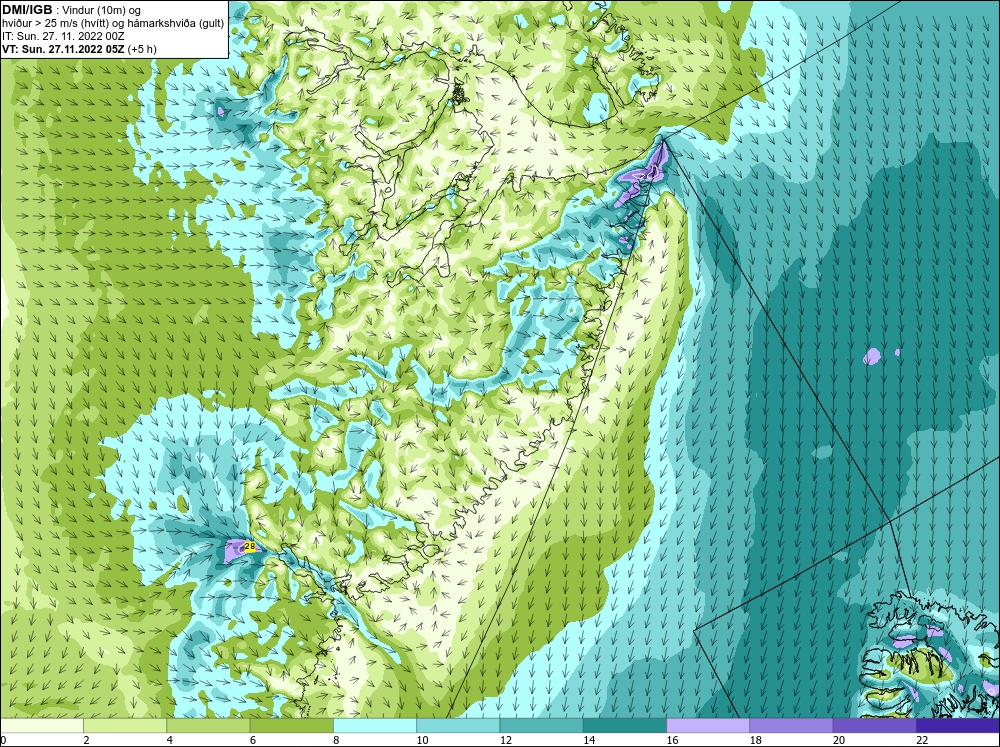Pick the 6–8 olive green legend swatch
Screen dimensions: 1000x747
click(291, 726)
